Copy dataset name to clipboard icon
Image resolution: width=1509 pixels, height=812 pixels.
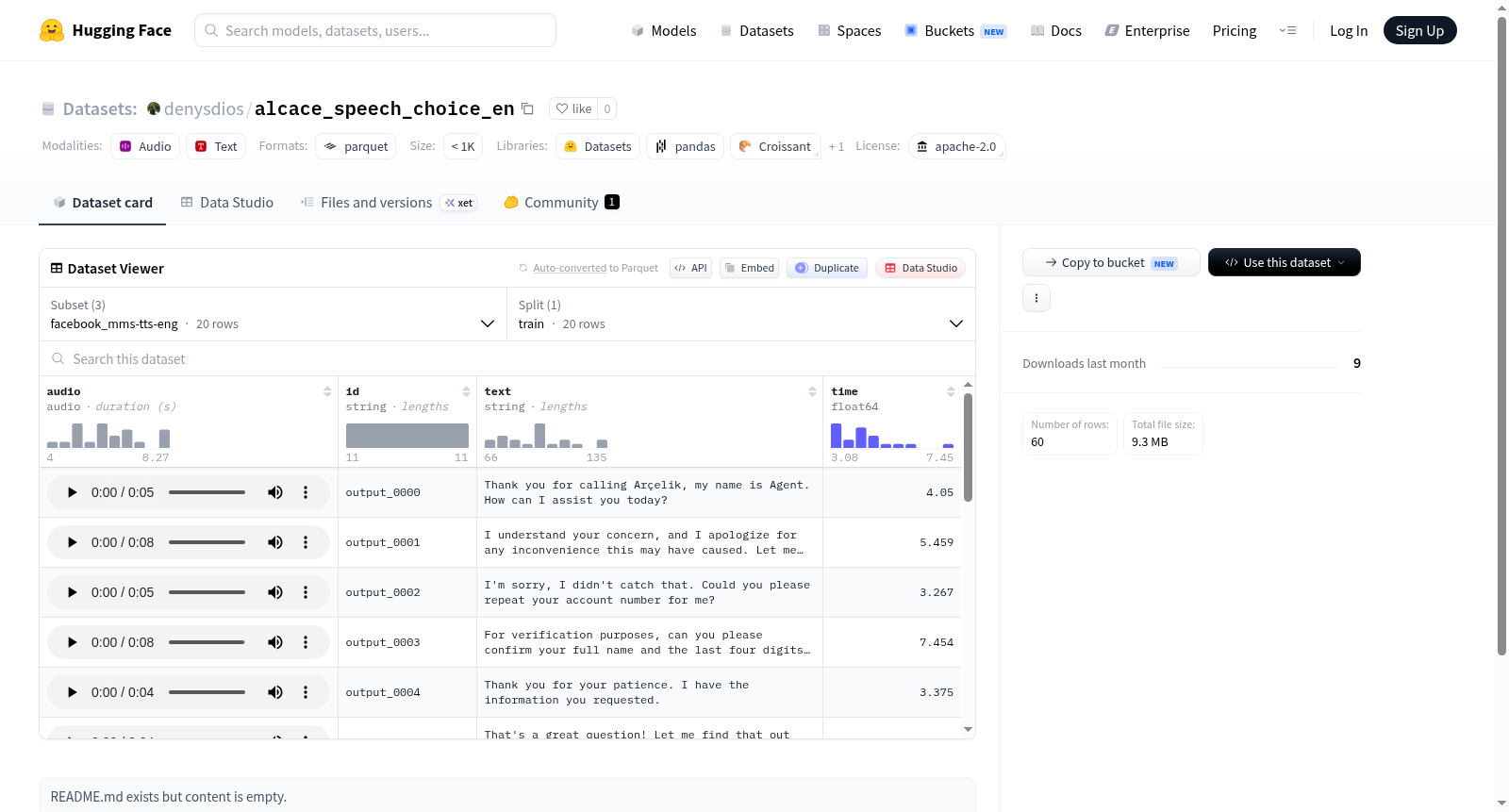pos(528,108)
